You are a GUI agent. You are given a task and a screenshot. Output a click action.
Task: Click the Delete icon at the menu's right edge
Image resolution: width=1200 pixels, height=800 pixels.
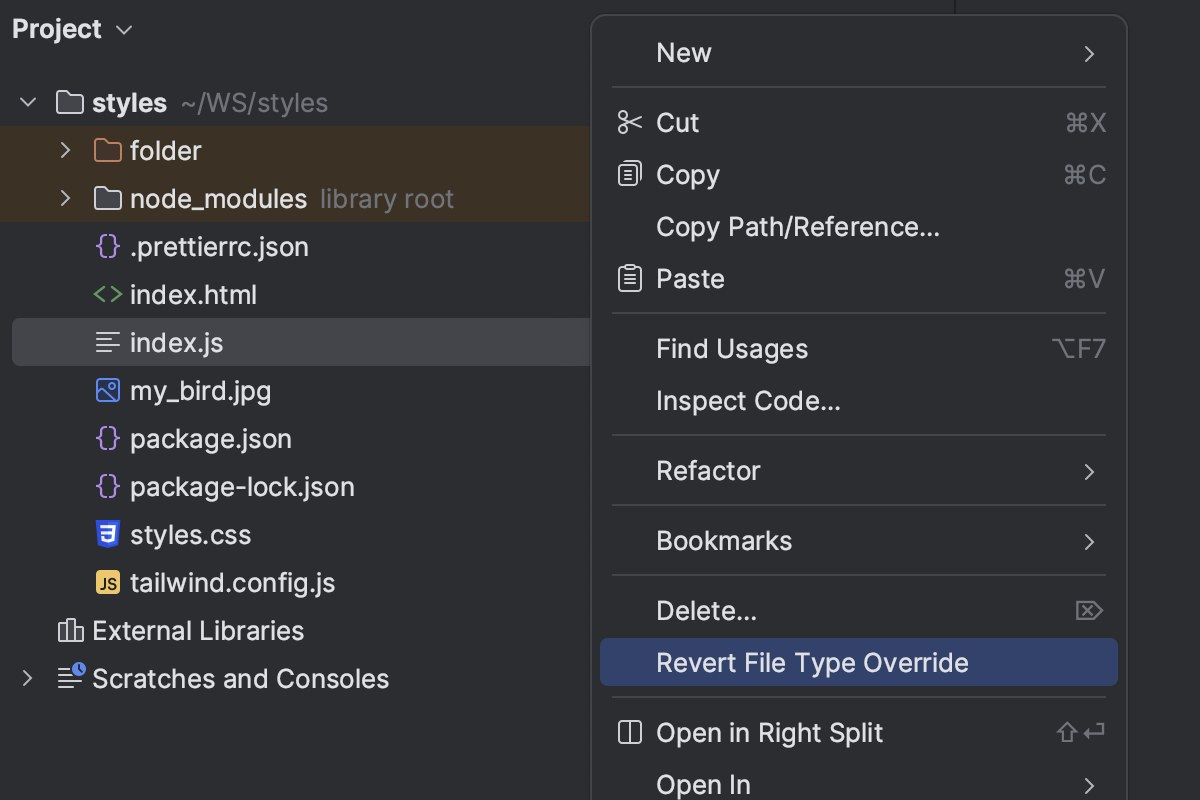pyautogui.click(x=1088, y=610)
